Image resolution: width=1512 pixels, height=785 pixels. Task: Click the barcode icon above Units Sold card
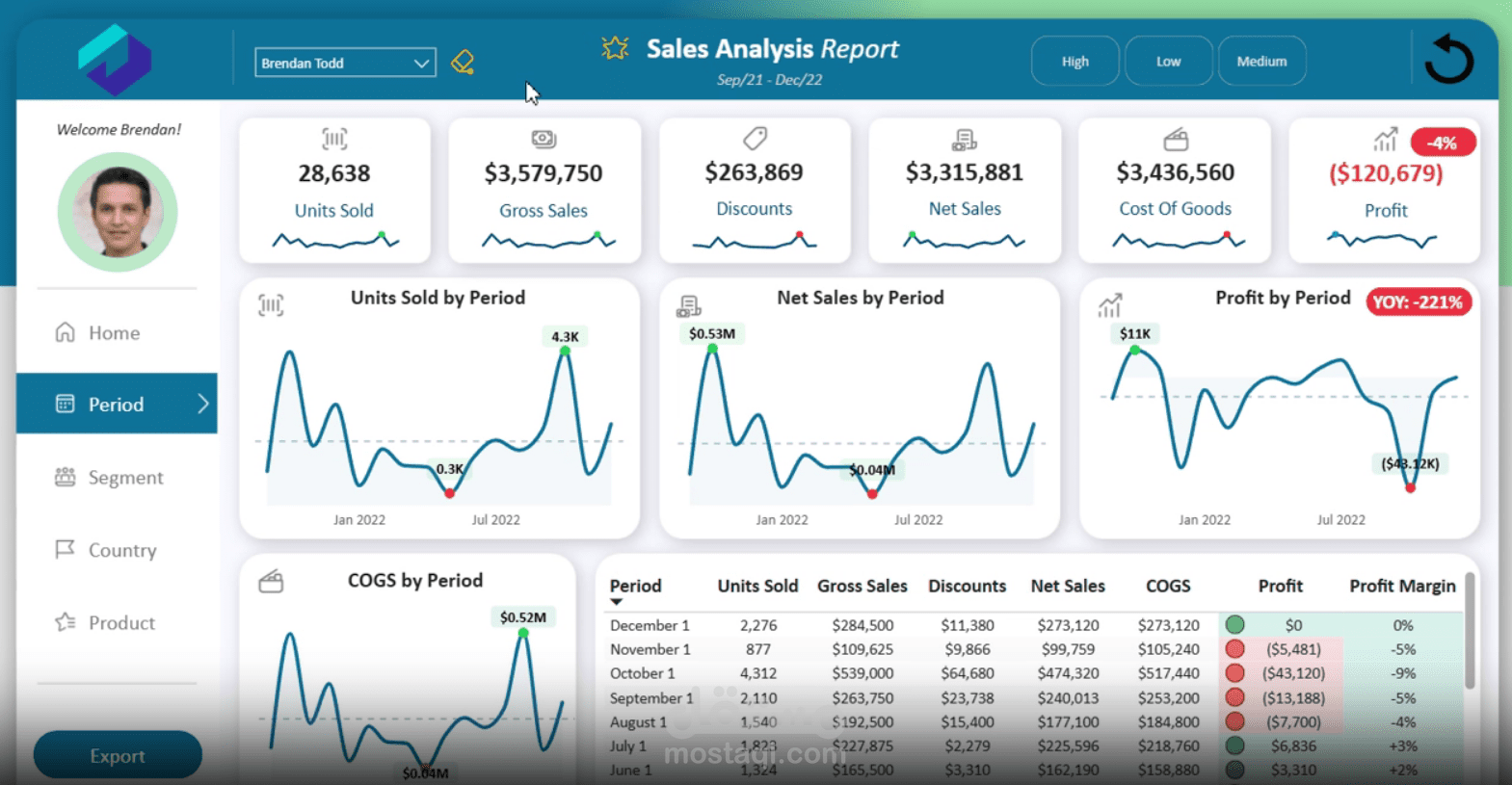pyautogui.click(x=334, y=140)
